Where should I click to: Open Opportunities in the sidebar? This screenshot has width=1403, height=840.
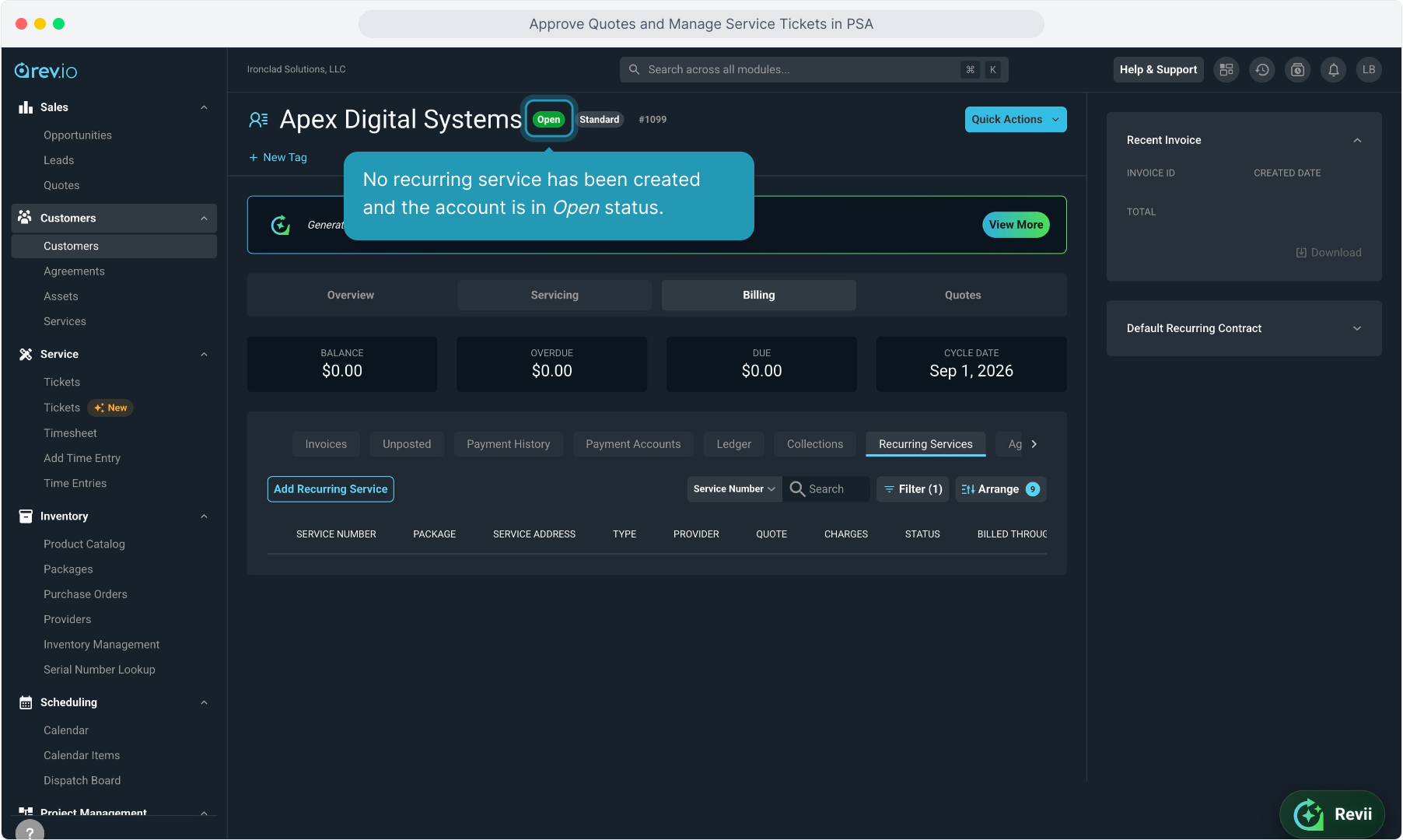tap(78, 135)
